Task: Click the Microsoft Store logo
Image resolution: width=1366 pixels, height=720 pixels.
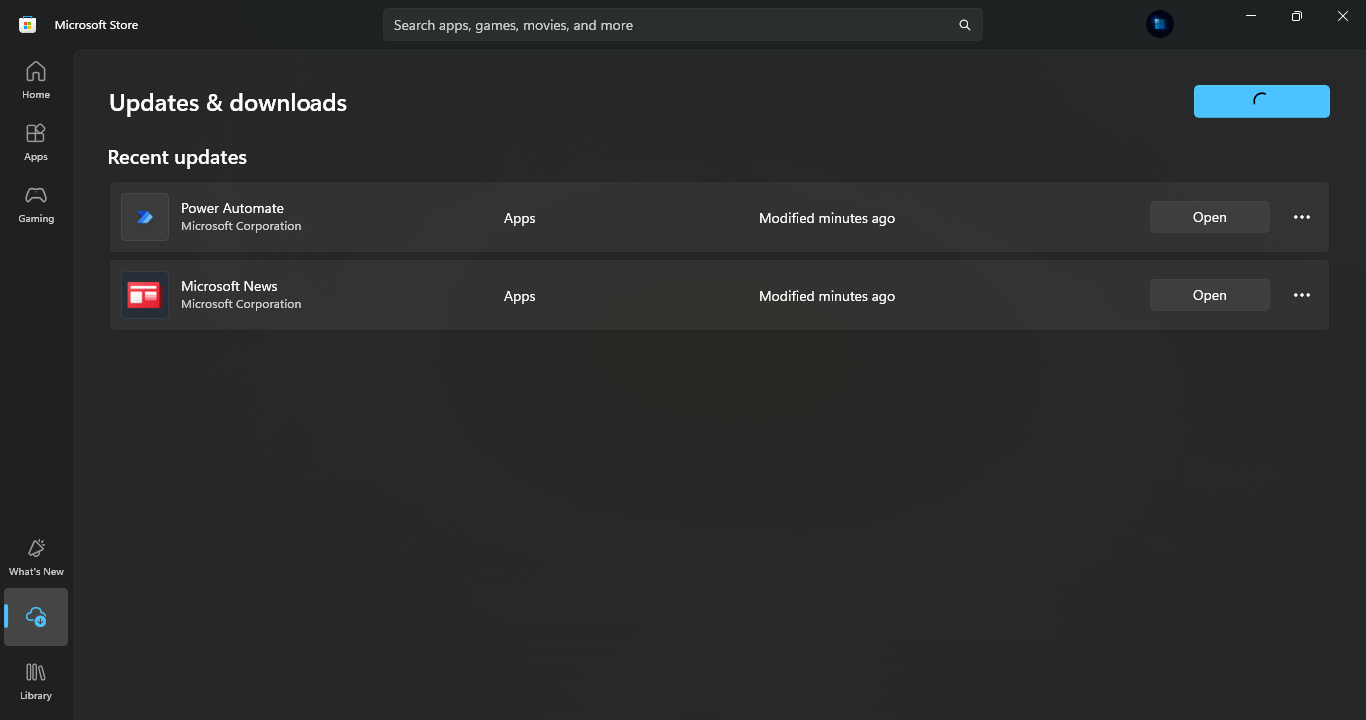Action: pyautogui.click(x=26, y=23)
